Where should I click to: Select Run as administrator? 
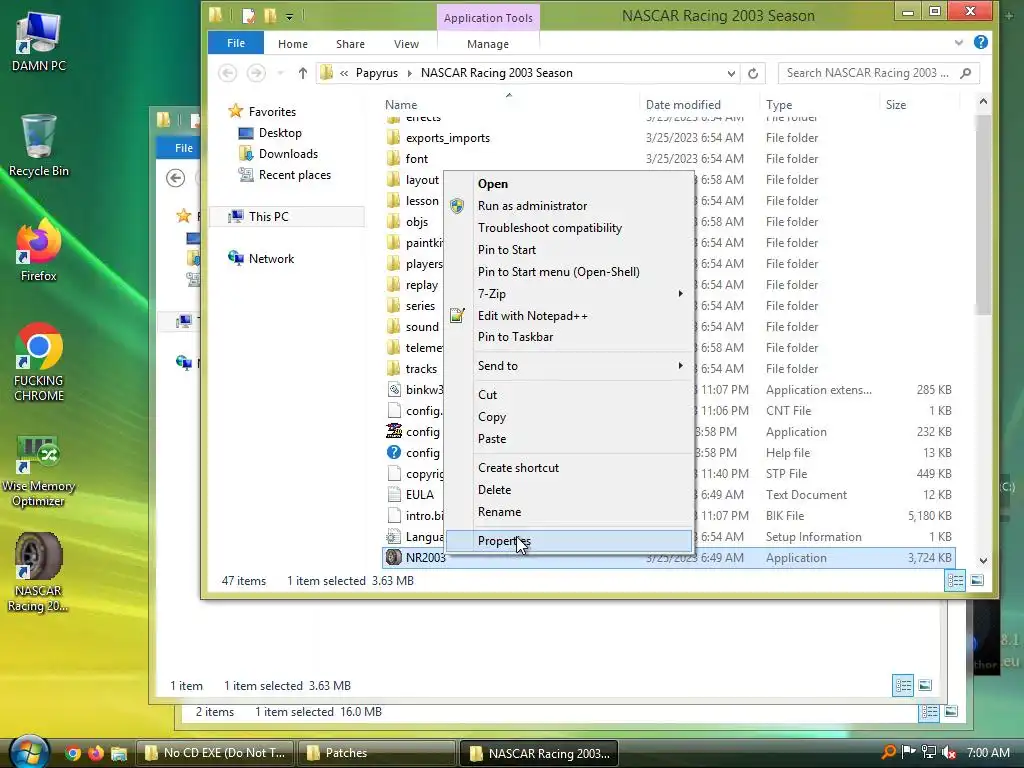[x=532, y=206]
